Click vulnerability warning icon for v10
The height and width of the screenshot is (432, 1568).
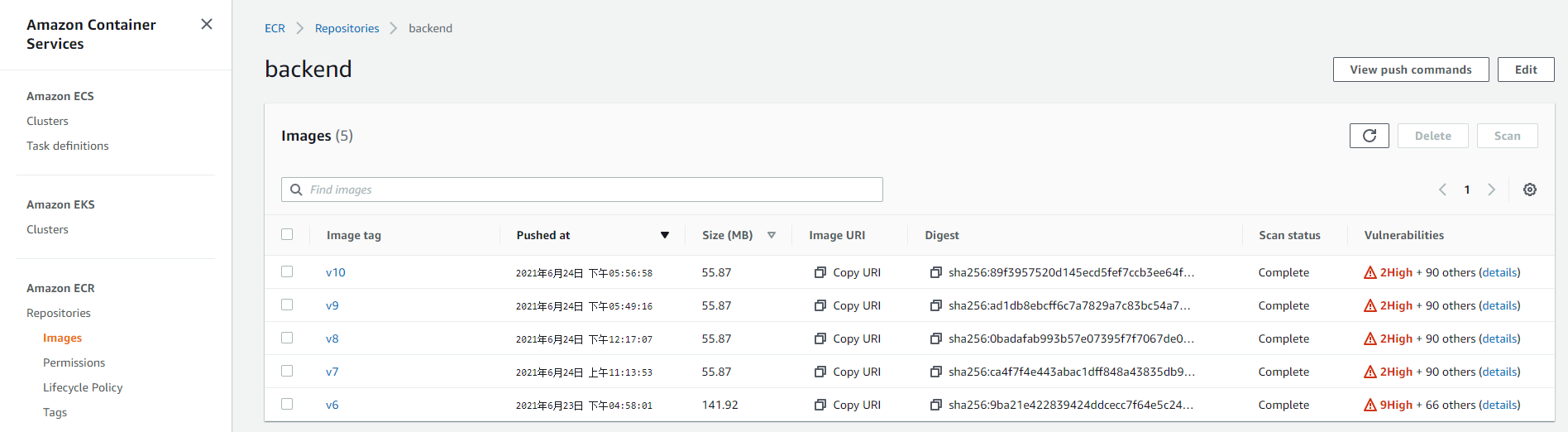[1370, 272]
